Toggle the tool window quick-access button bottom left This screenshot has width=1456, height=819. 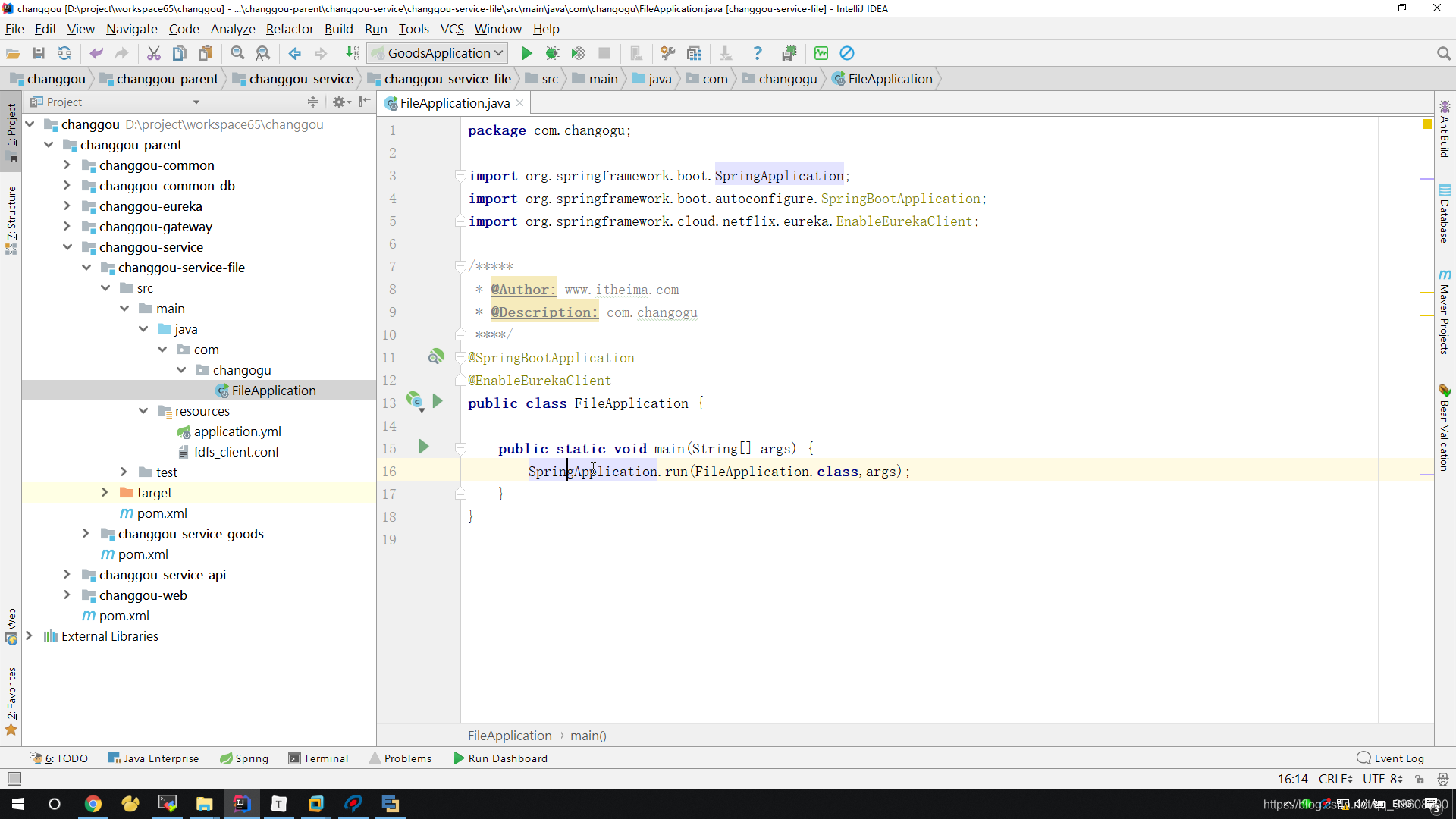(x=14, y=778)
